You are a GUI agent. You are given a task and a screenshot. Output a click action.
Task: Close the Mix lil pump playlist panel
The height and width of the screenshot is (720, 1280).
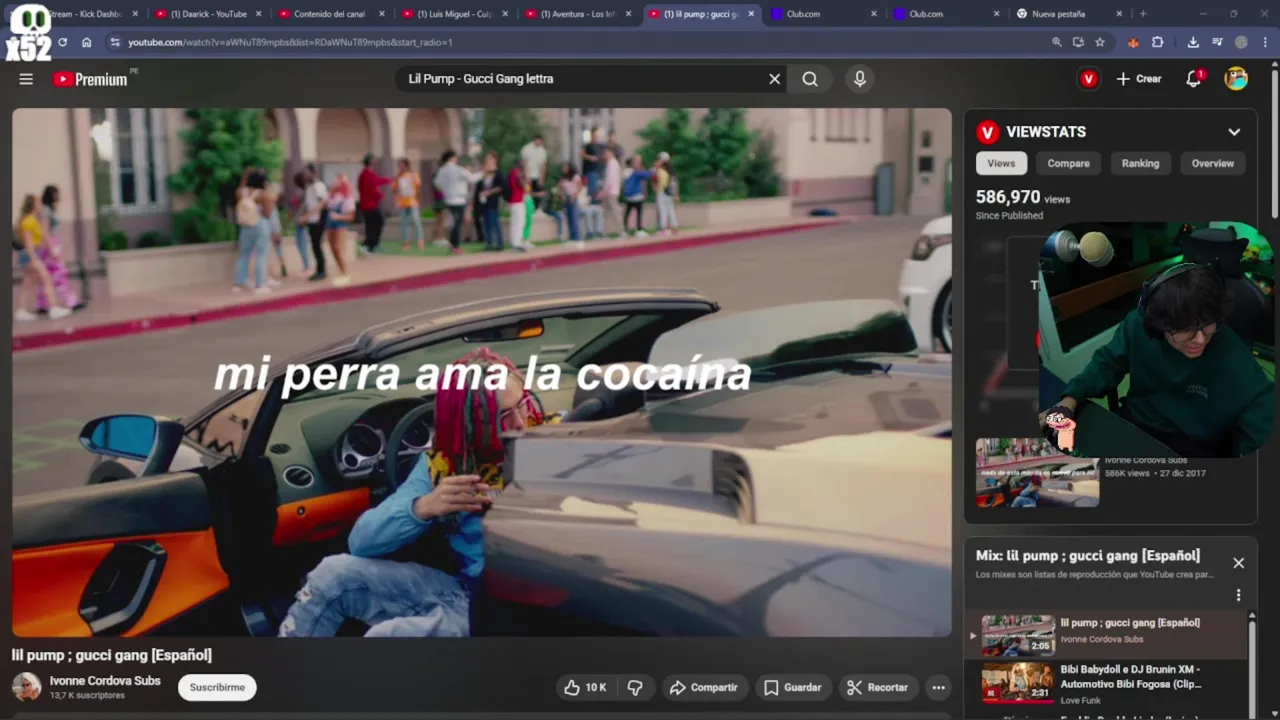1238,563
